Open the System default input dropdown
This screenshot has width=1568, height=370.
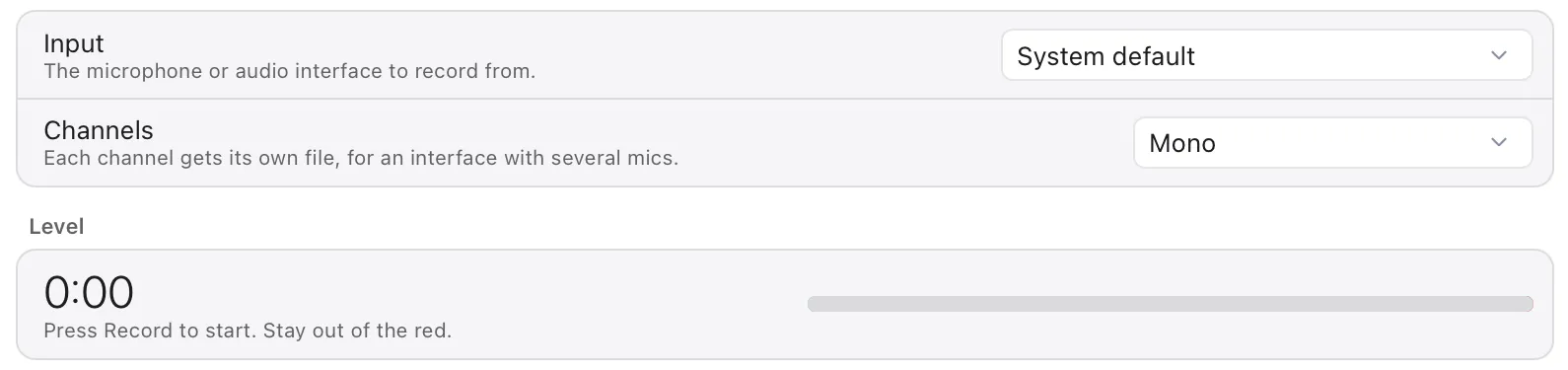tap(1266, 55)
